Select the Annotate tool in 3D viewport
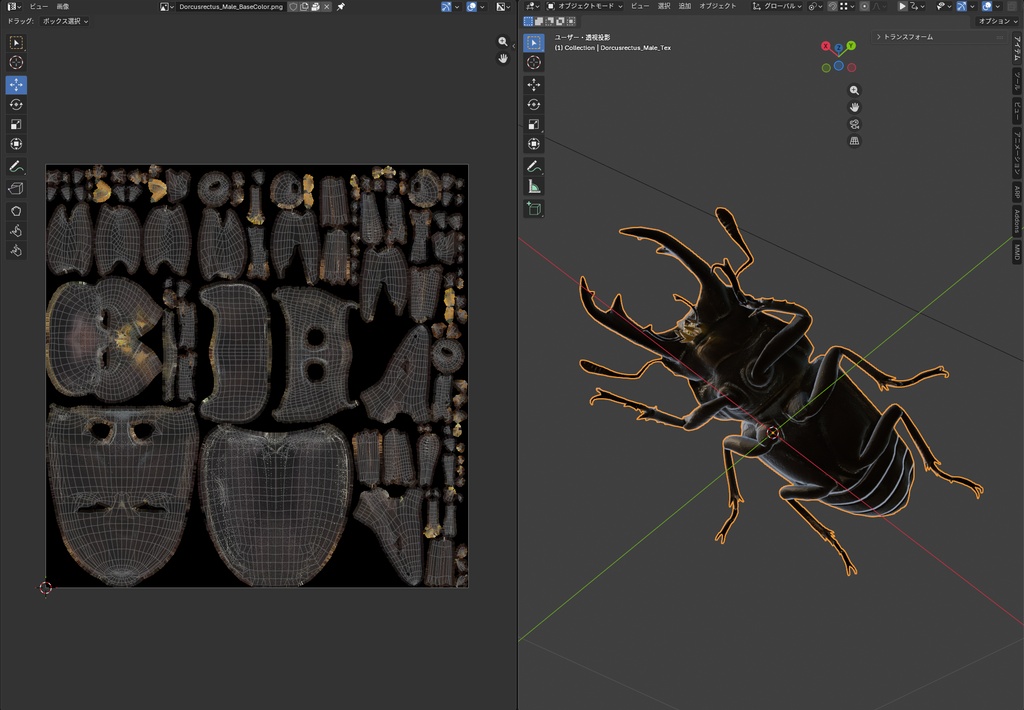The height and width of the screenshot is (710, 1024). (x=534, y=167)
